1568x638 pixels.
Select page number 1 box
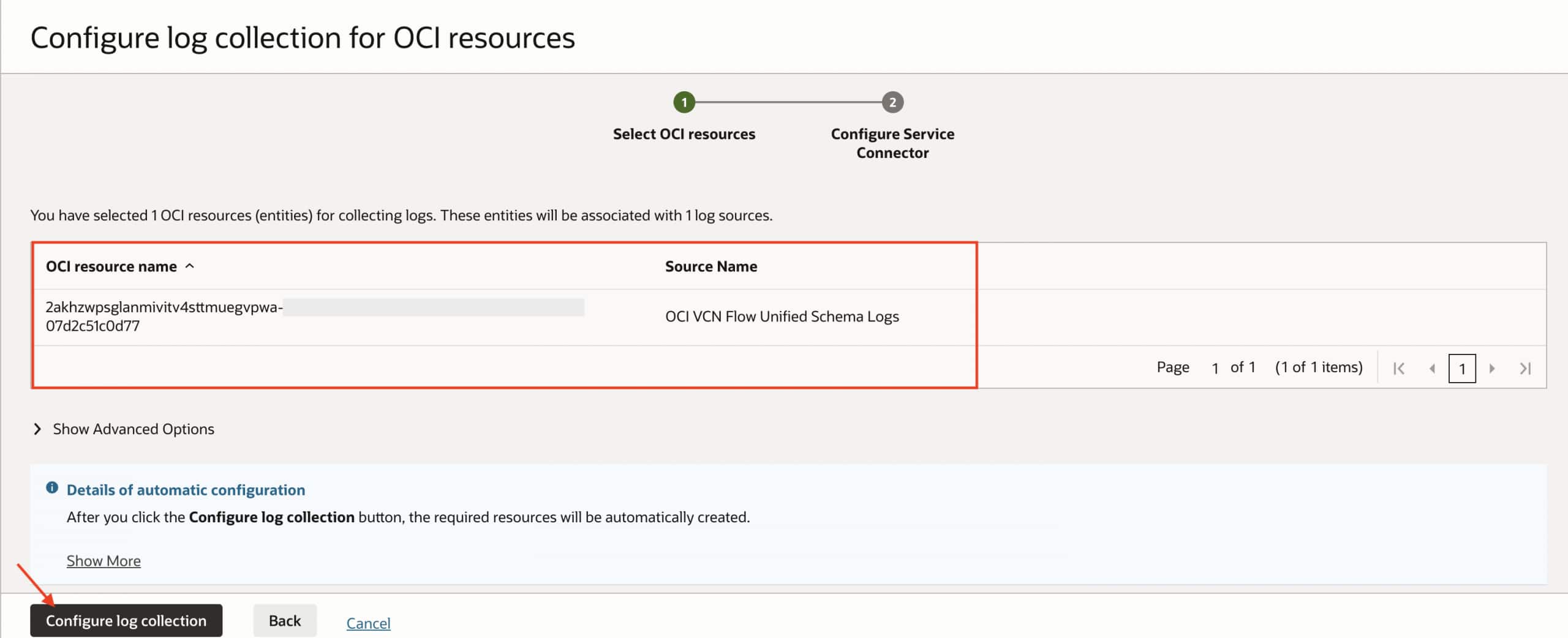tap(1462, 368)
